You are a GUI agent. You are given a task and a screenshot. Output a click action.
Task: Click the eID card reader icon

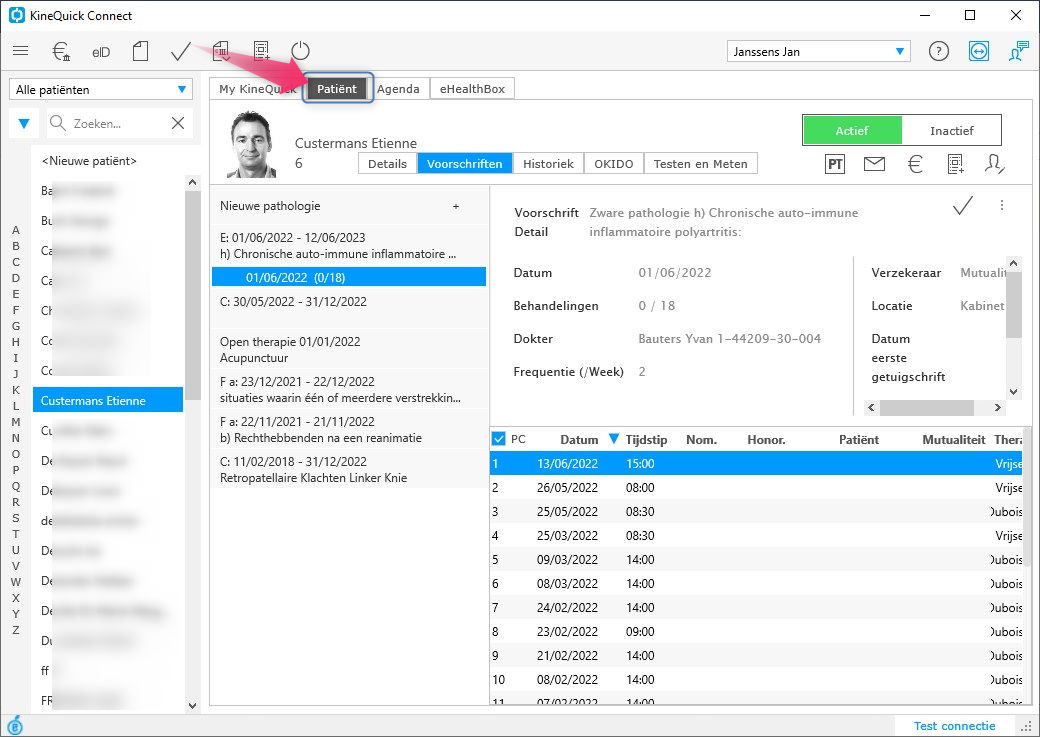pos(101,52)
